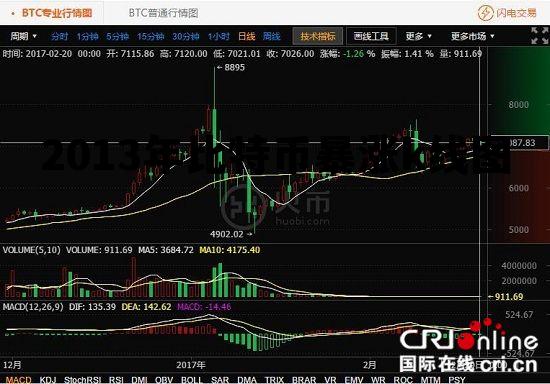Viewport: 550px width, 384px height.
Task: Expand the 更多 dropdown menu
Action: tap(418, 36)
